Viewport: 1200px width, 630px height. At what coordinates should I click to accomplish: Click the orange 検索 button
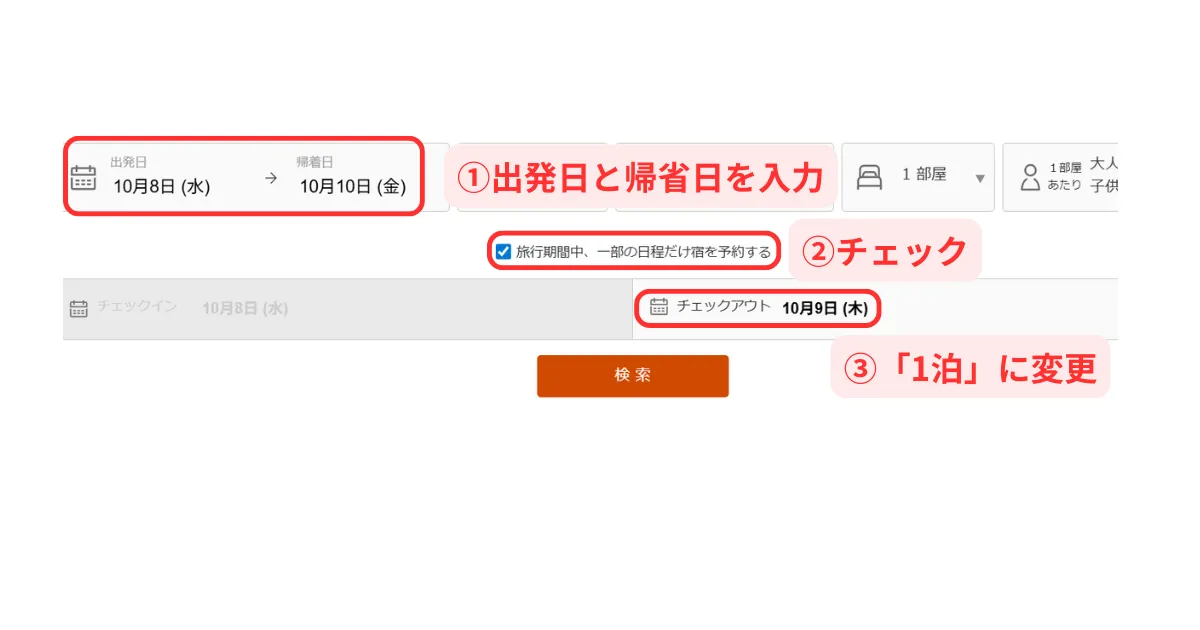tap(633, 376)
